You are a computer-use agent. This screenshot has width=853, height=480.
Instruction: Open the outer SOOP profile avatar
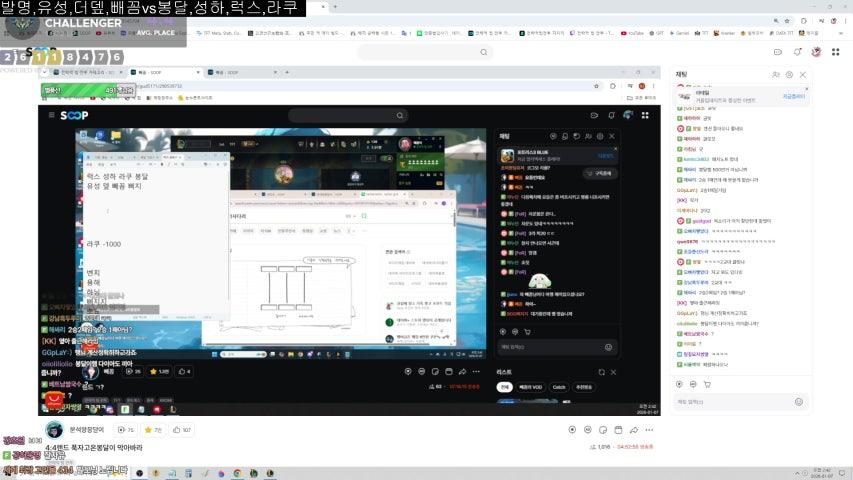click(x=816, y=52)
